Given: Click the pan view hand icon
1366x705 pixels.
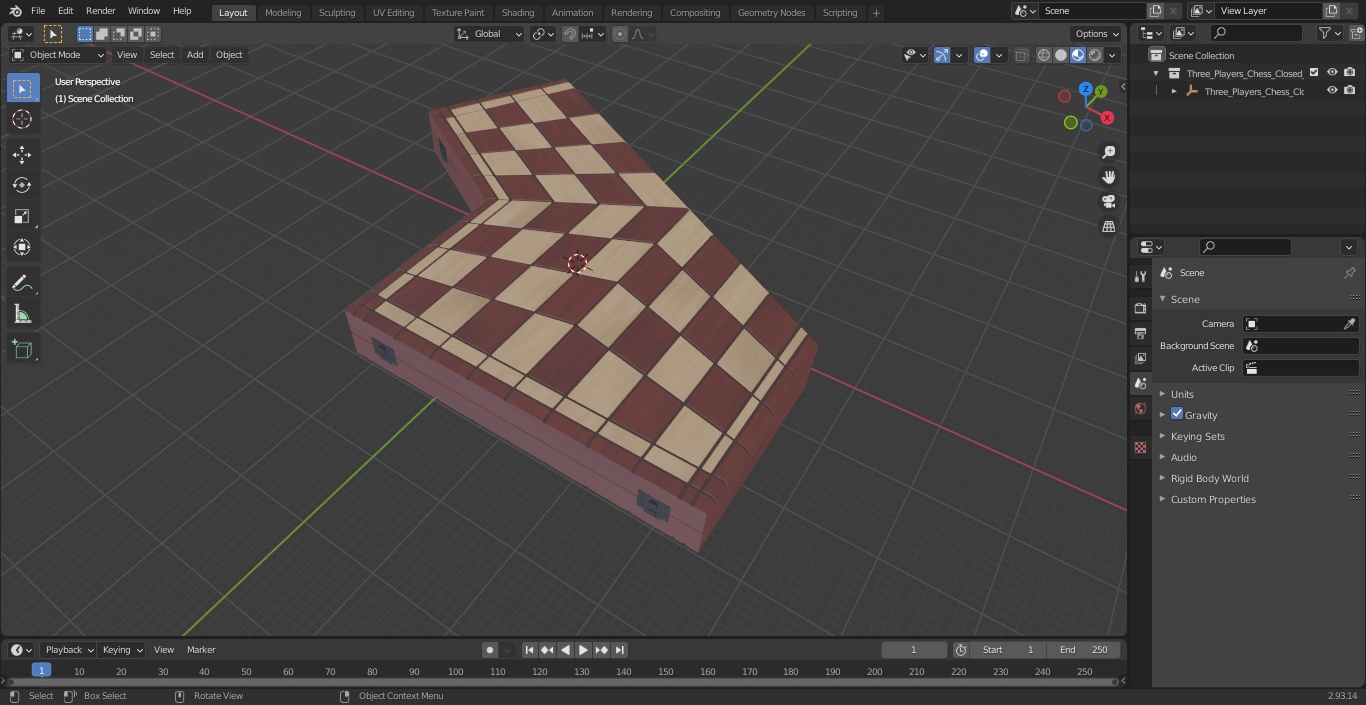Looking at the screenshot, I should click(1108, 177).
